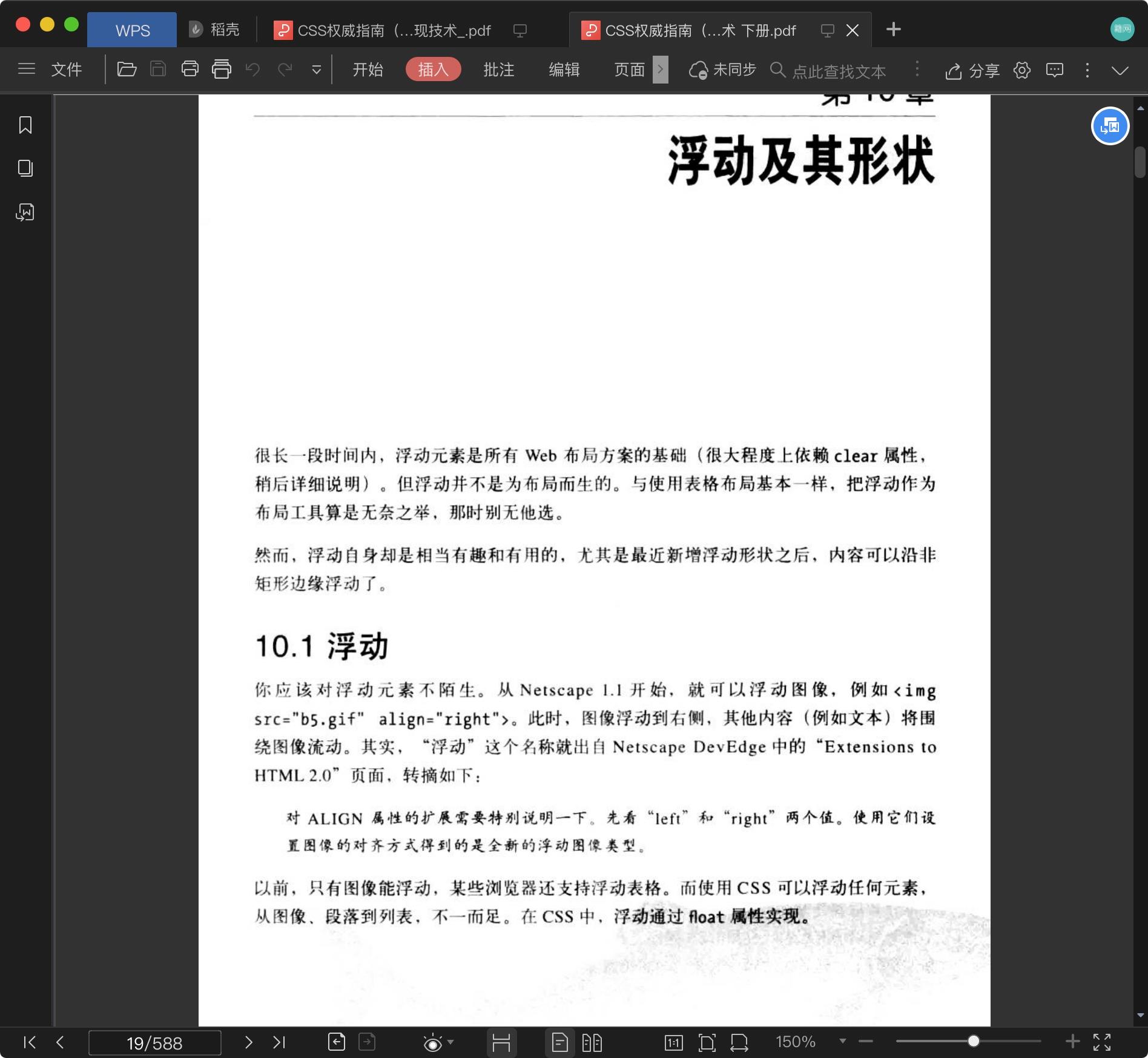
Task: Open the settings gear icon
Action: tap(1022, 70)
